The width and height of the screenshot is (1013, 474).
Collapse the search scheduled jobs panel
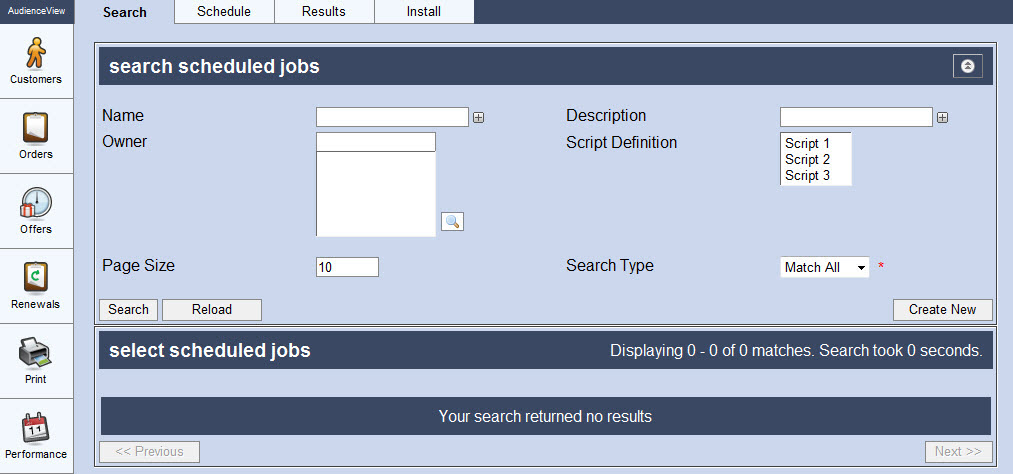[x=967, y=66]
